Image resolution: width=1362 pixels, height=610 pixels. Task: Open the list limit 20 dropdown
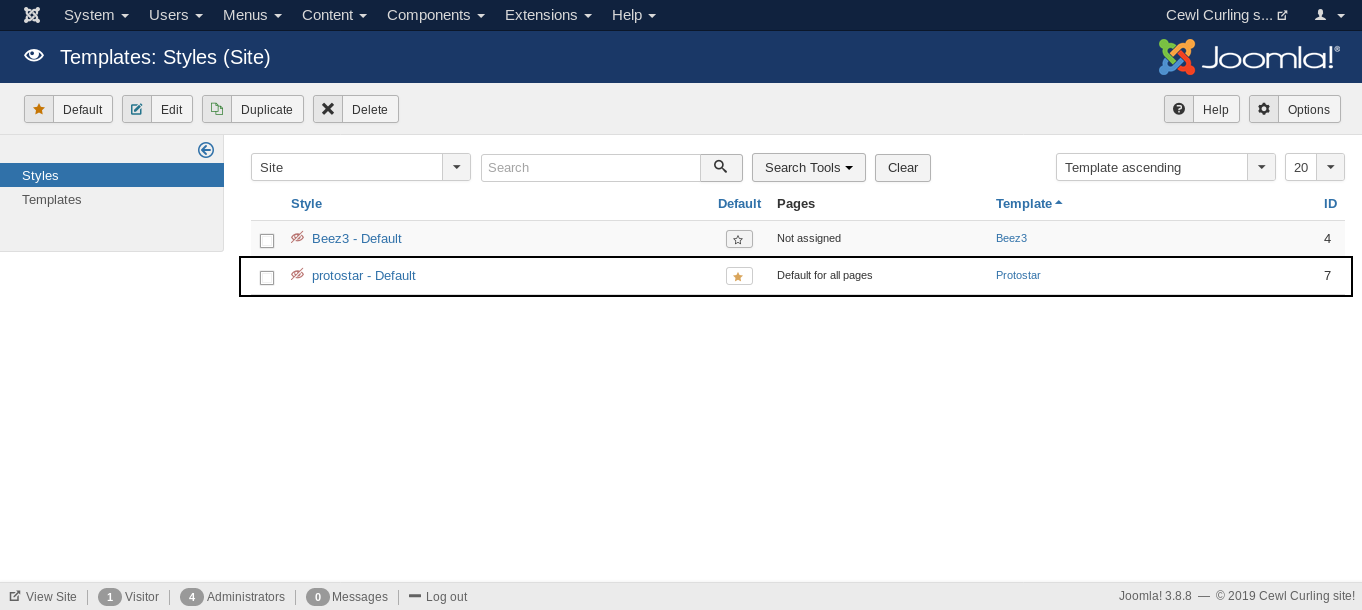[x=1314, y=167]
